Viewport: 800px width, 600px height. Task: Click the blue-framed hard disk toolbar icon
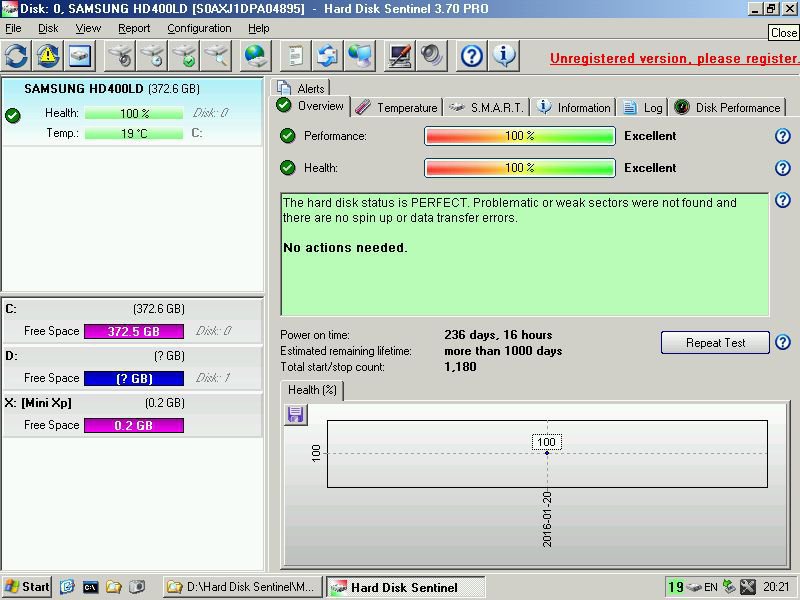[80, 56]
